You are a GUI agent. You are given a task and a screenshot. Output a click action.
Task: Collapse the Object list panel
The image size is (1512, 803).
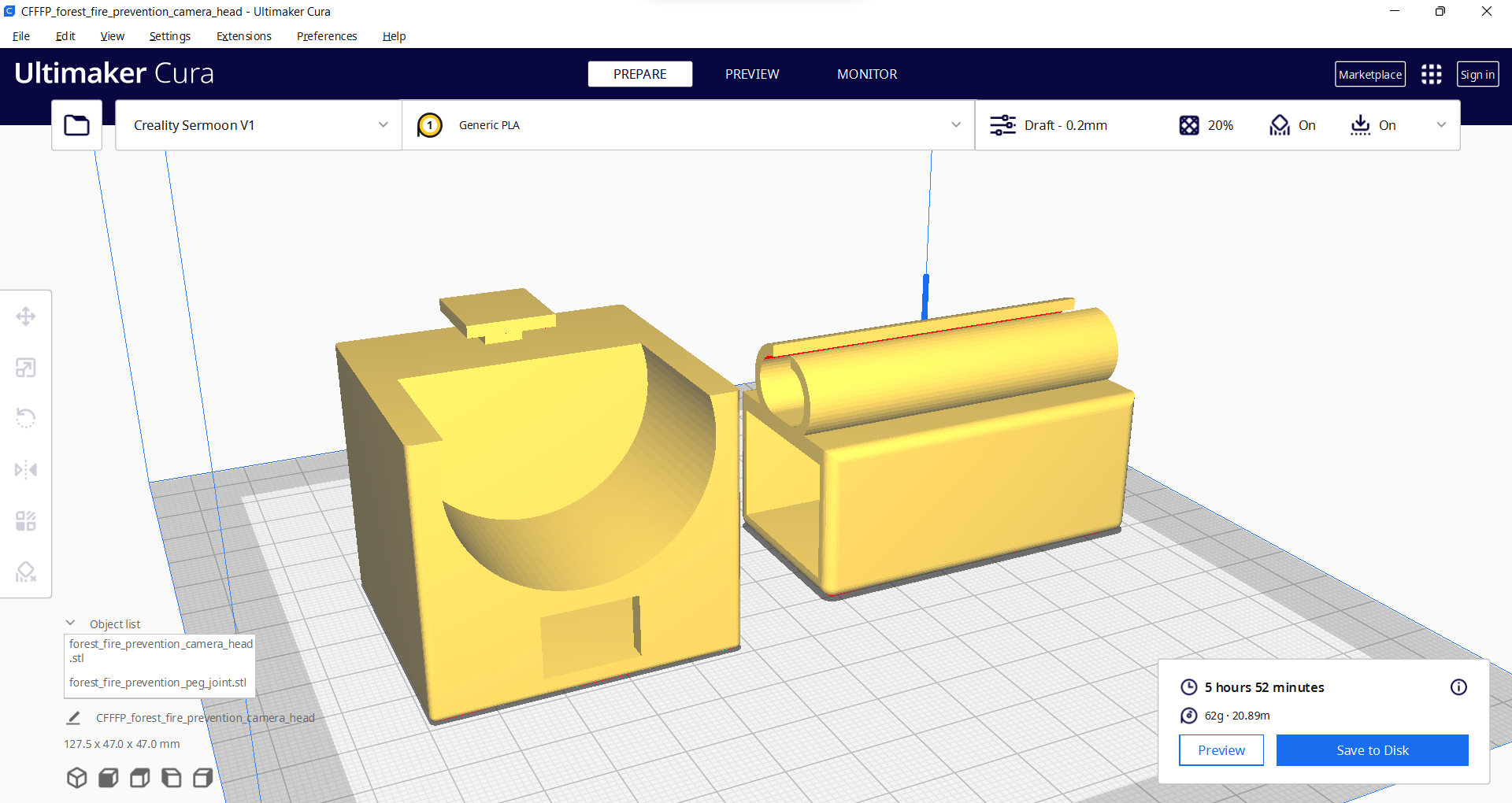[x=71, y=622]
